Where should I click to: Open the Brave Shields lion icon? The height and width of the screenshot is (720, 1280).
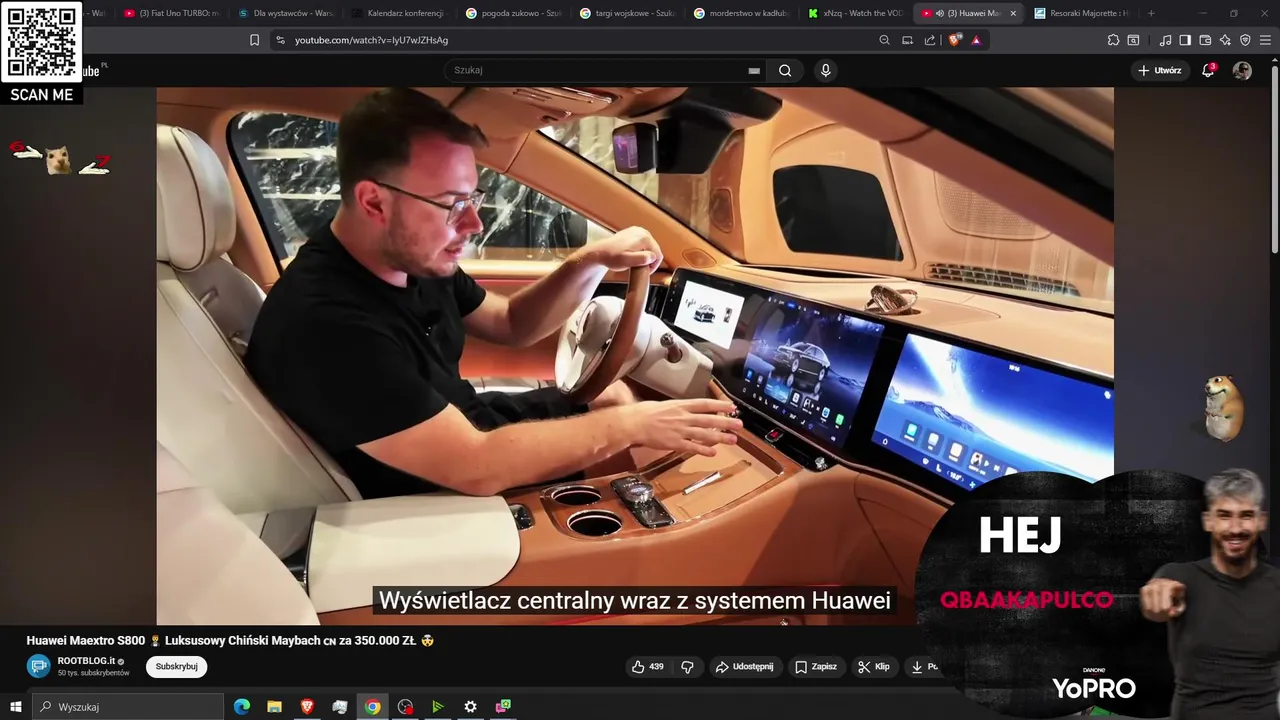[x=955, y=40]
